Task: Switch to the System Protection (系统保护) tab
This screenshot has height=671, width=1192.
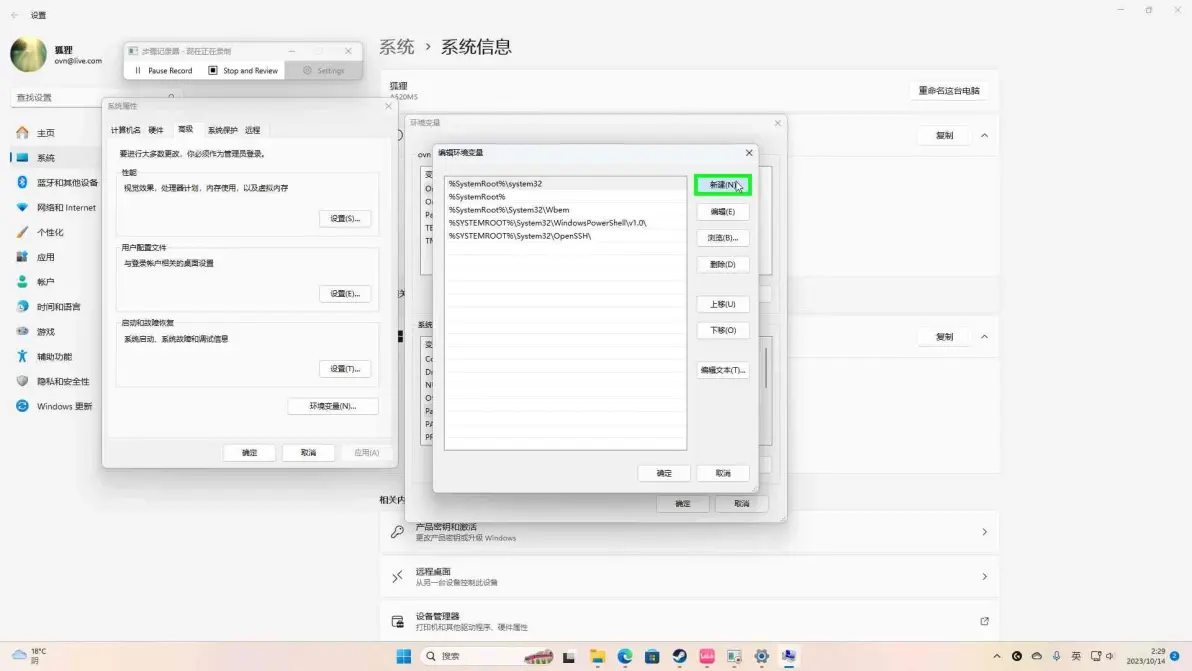Action: click(x=223, y=130)
